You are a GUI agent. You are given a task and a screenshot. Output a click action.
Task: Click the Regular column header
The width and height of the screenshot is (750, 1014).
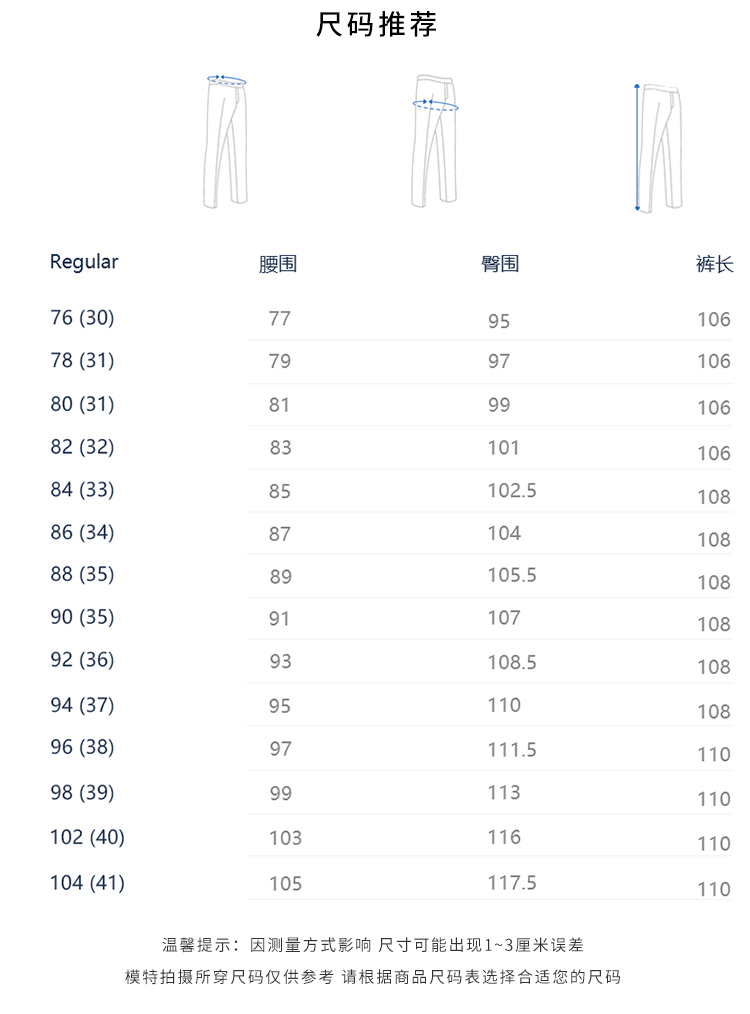tap(84, 262)
